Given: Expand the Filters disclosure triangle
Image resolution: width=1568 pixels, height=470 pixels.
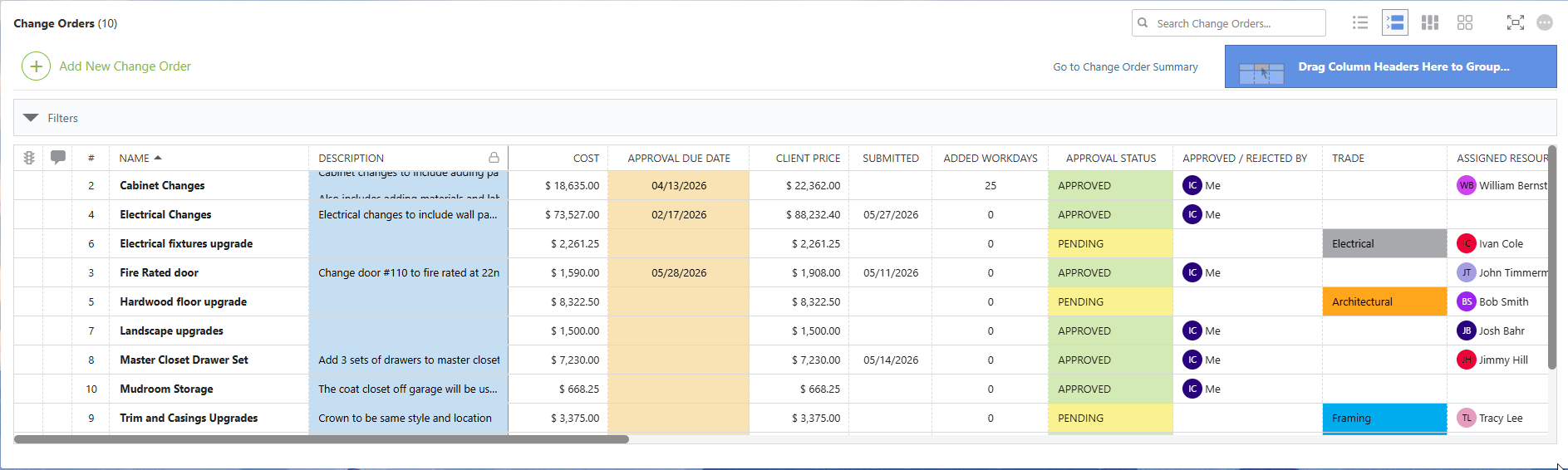Looking at the screenshot, I should (31, 118).
